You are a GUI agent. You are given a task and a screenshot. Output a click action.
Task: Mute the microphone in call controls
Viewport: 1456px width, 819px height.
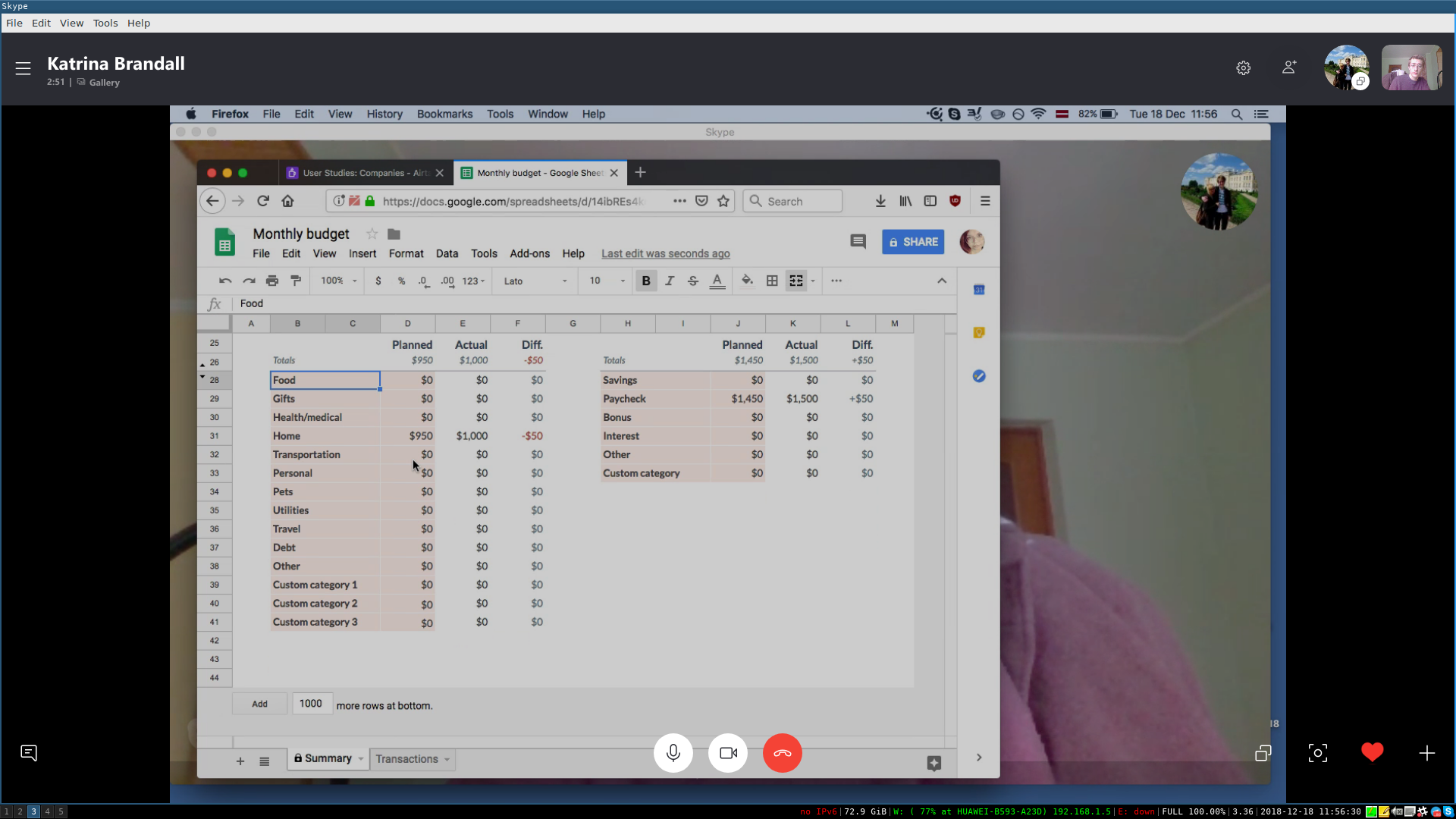[673, 753]
